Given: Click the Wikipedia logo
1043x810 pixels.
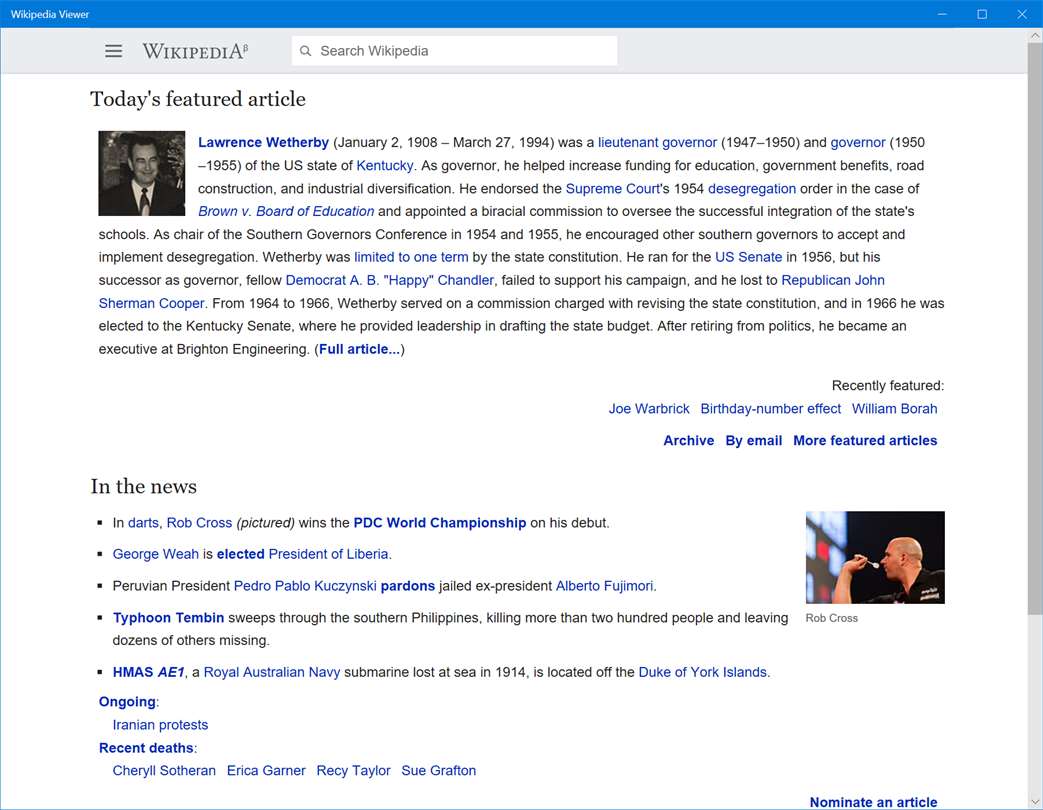Looking at the screenshot, I should click(x=196, y=51).
